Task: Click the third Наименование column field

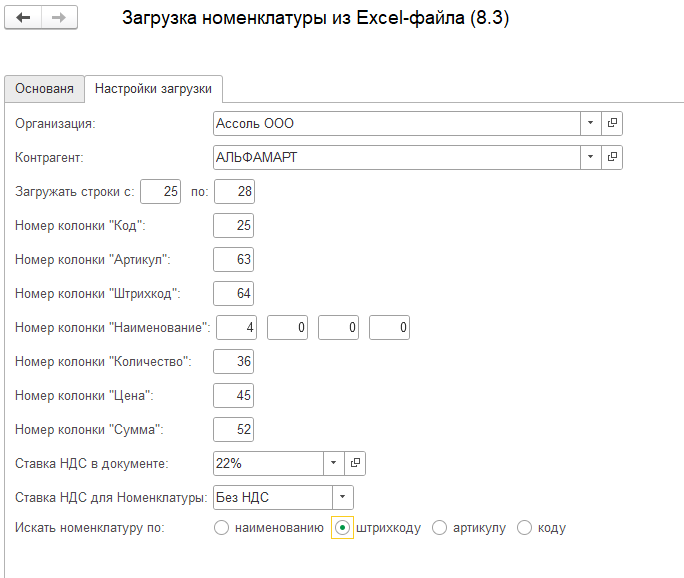Action: (339, 328)
